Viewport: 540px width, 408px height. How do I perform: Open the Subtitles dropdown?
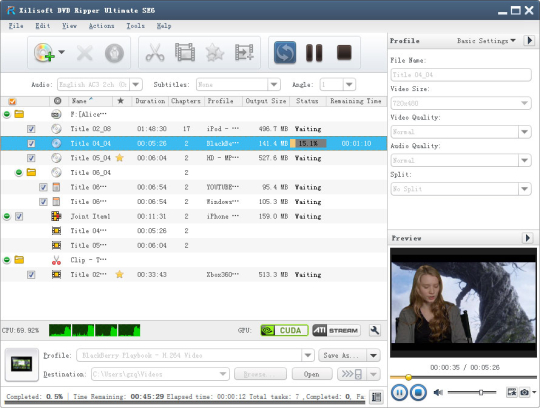coord(274,84)
